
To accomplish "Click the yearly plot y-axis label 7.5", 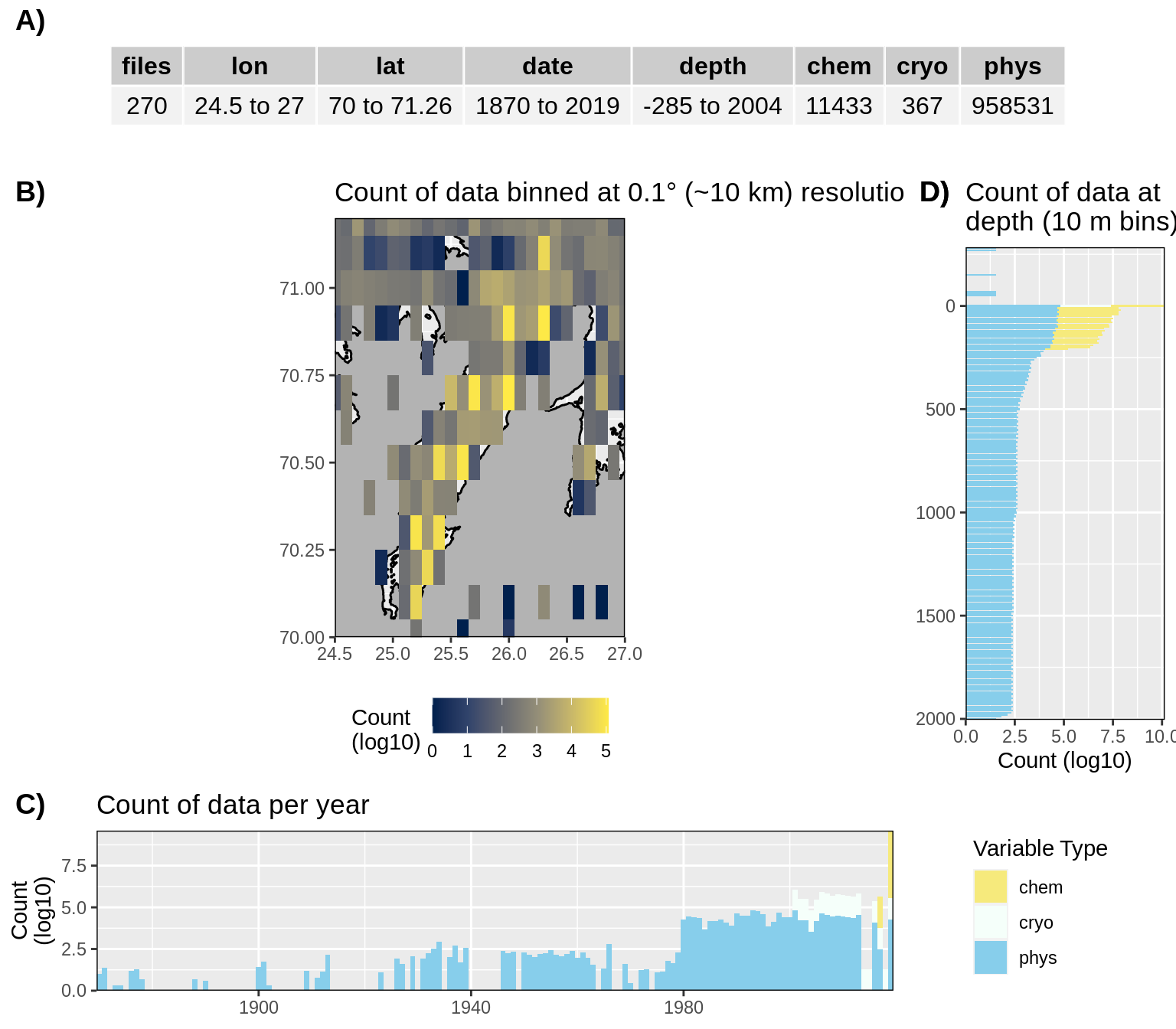I will pos(73,866).
